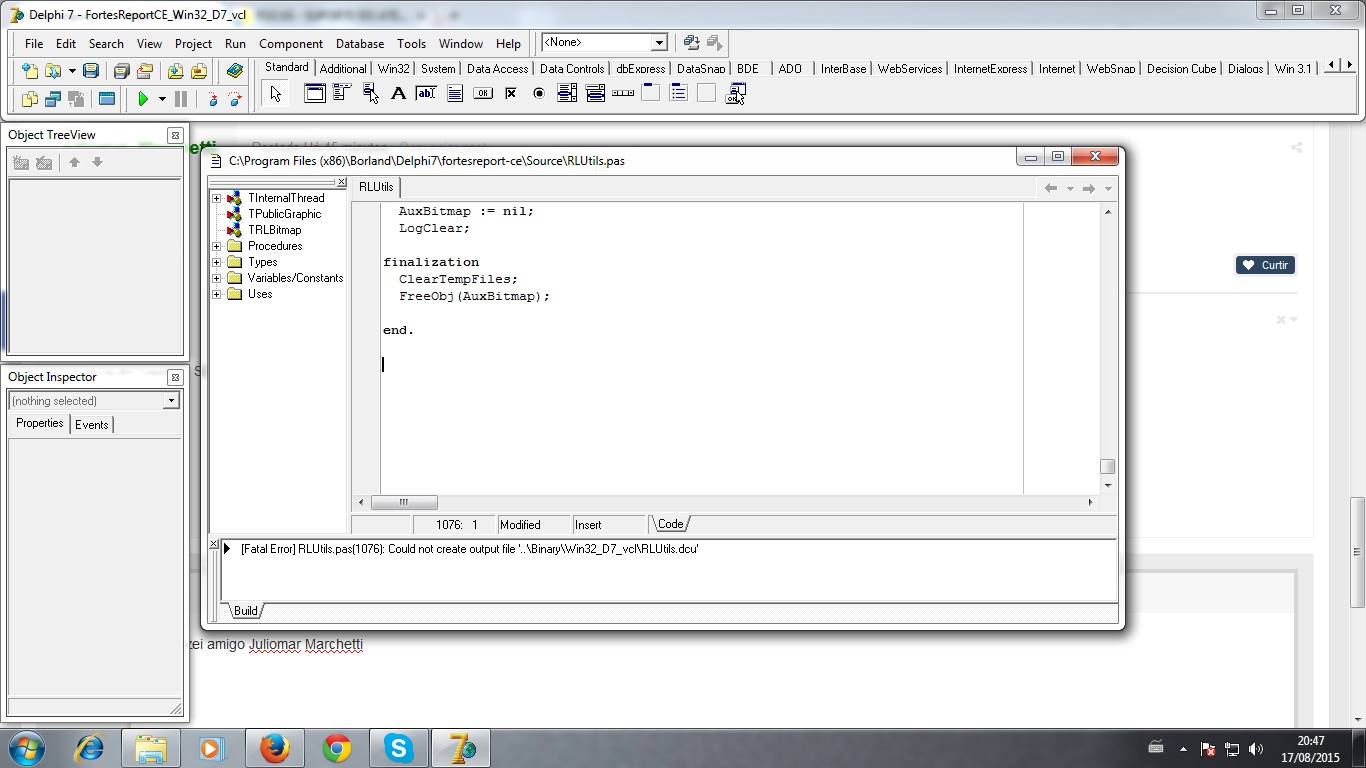The image size is (1366, 768).
Task: Click the New Form toolbar icon
Action: point(106,99)
